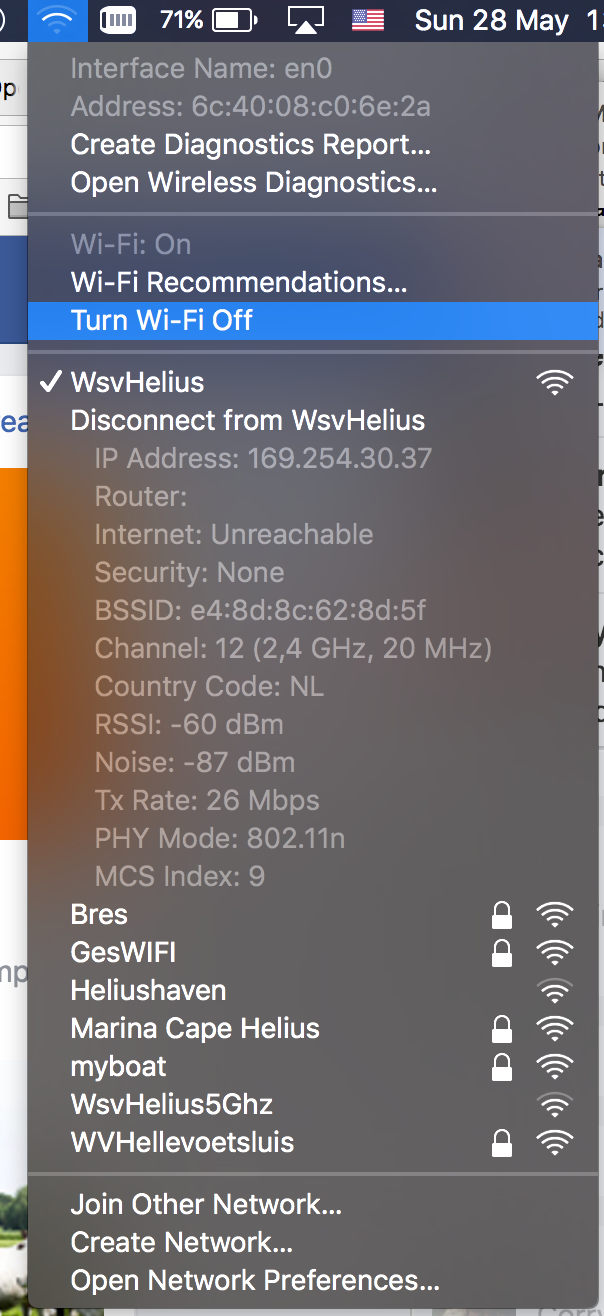This screenshot has height=1316, width=604.
Task: Create a Diagnostics Report
Action: (250, 144)
